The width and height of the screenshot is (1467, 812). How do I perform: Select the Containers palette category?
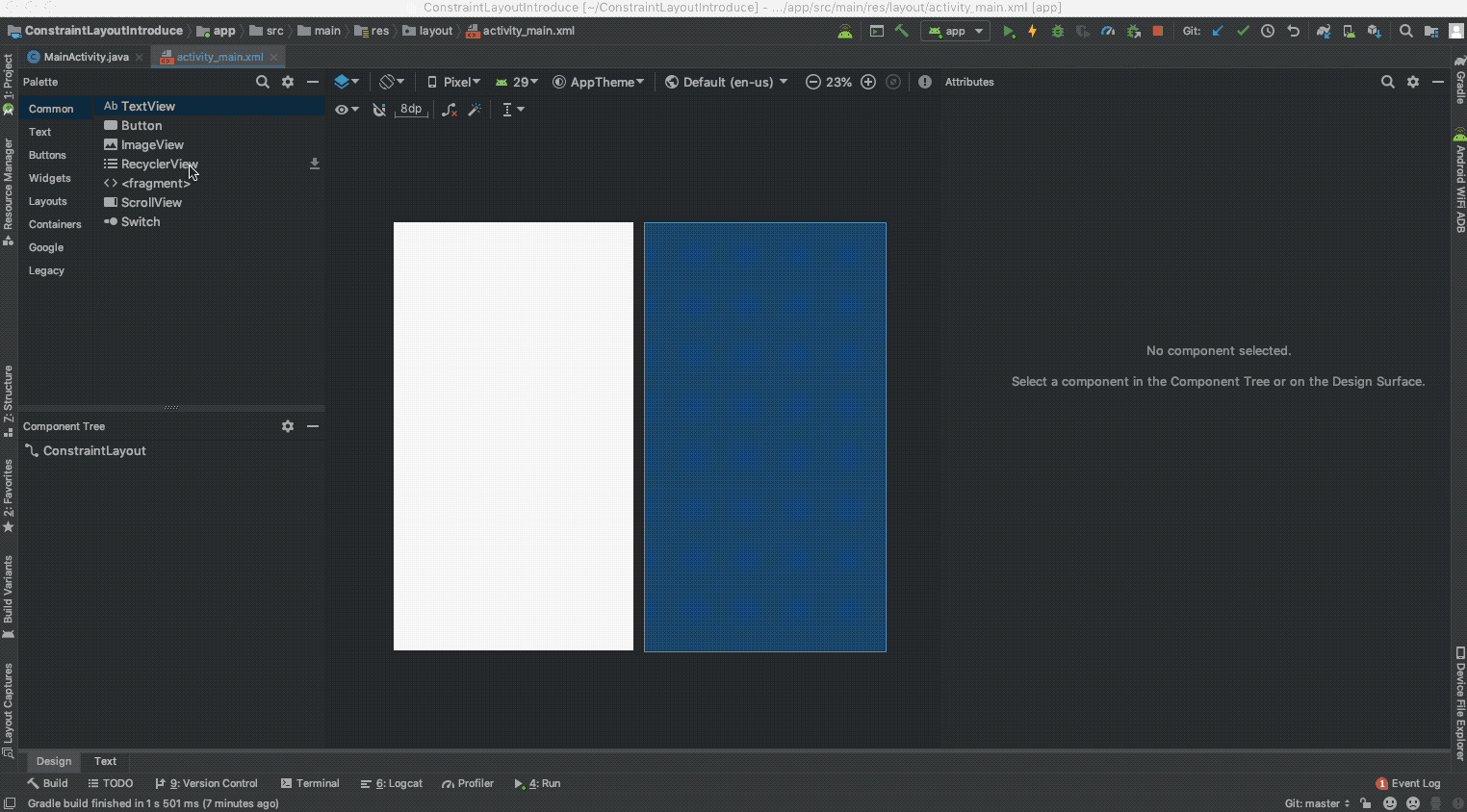click(x=55, y=224)
